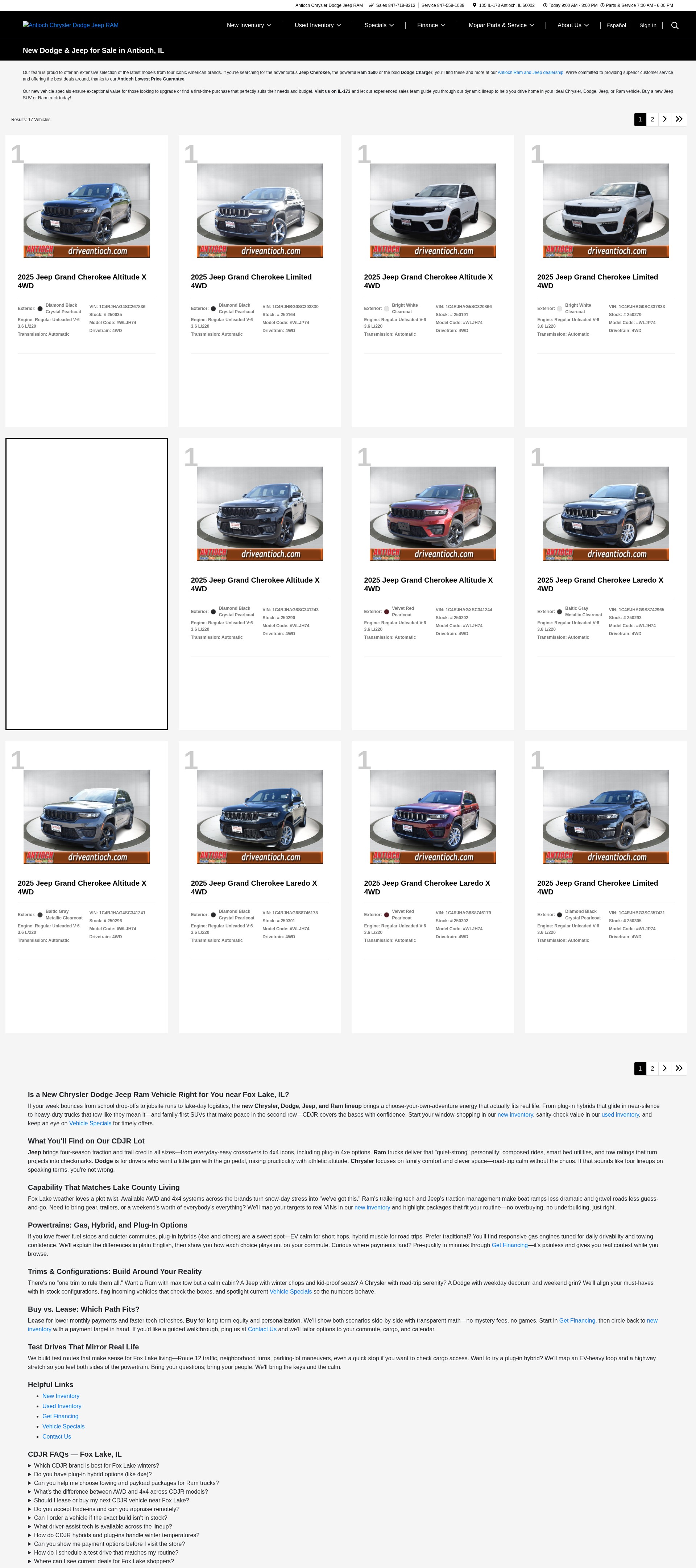Open photo of Grand Cherokee Limited stock 250305
Screen dimensions: 696x1568
[x=606, y=817]
